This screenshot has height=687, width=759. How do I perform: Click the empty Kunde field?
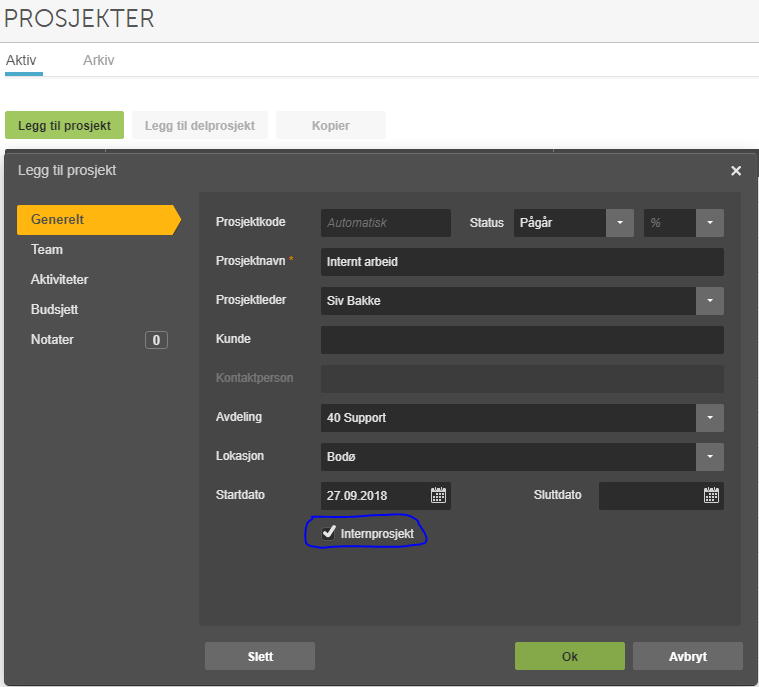[522, 340]
